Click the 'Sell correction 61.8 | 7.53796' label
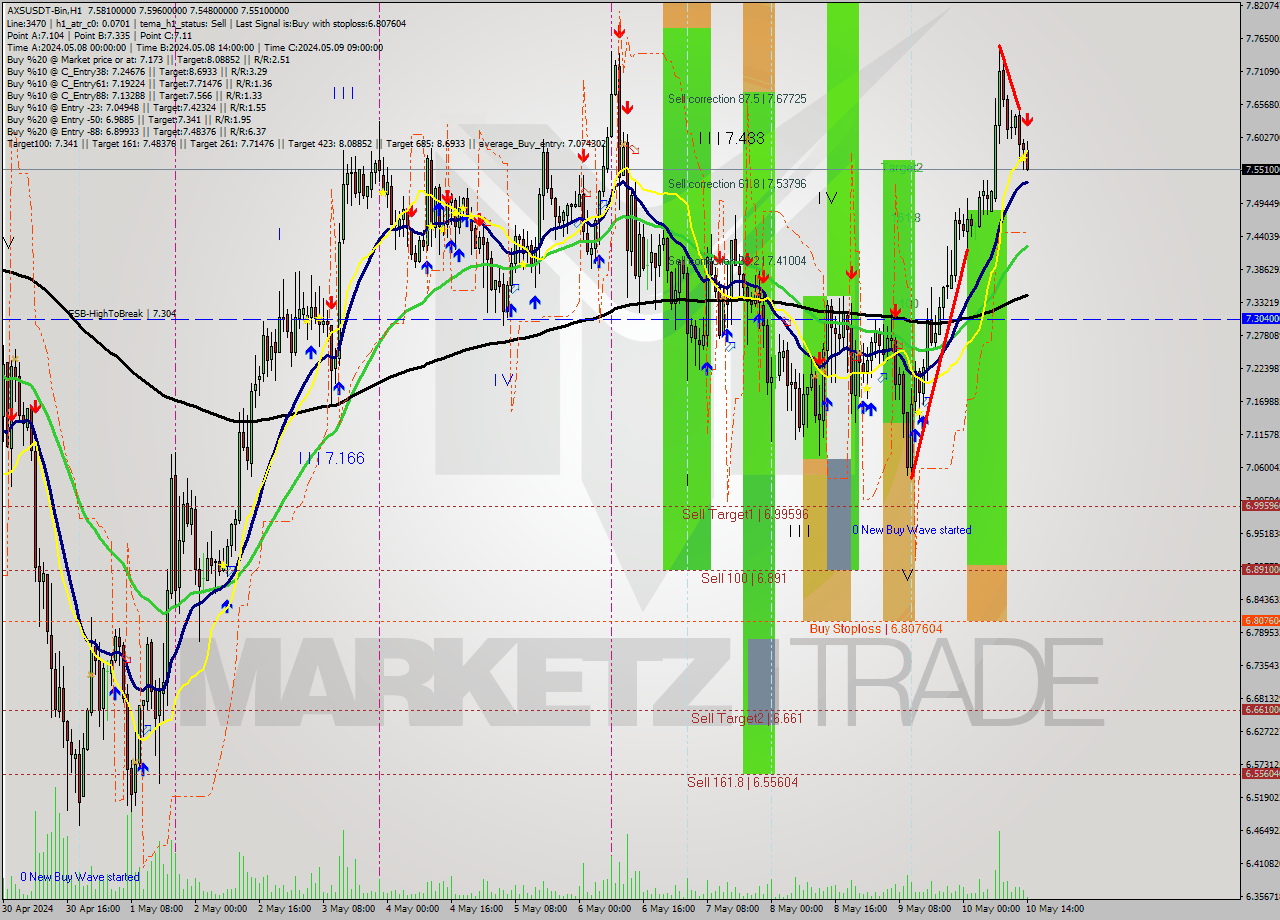The height and width of the screenshot is (920, 1280). (737, 184)
